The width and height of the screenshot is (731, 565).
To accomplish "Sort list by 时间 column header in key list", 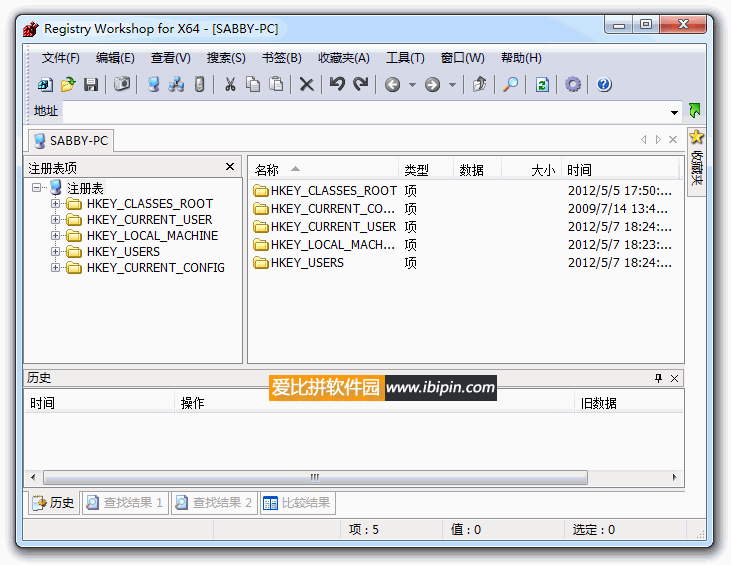I will tap(620, 170).
